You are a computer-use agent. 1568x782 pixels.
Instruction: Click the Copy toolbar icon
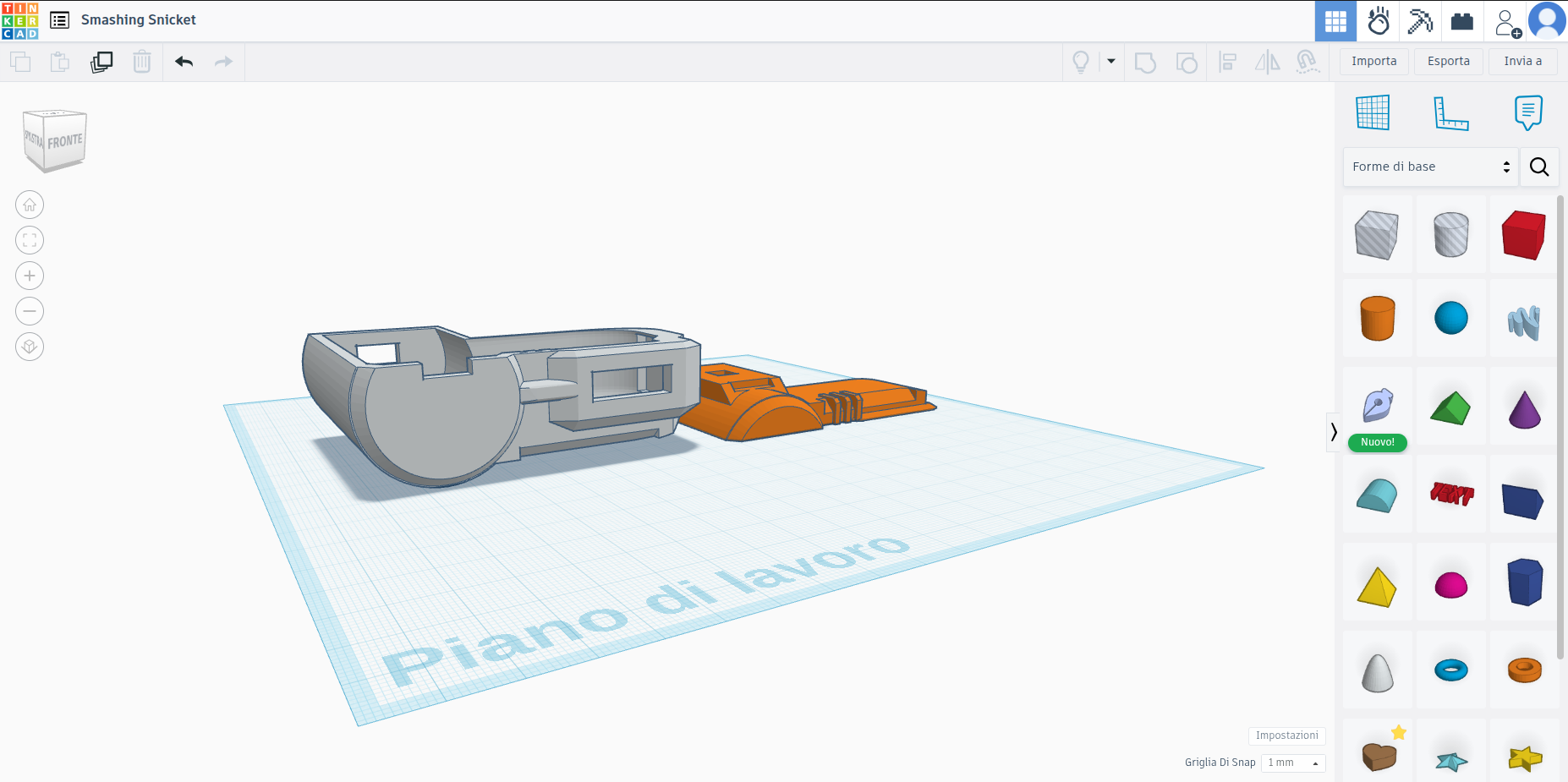[20, 62]
